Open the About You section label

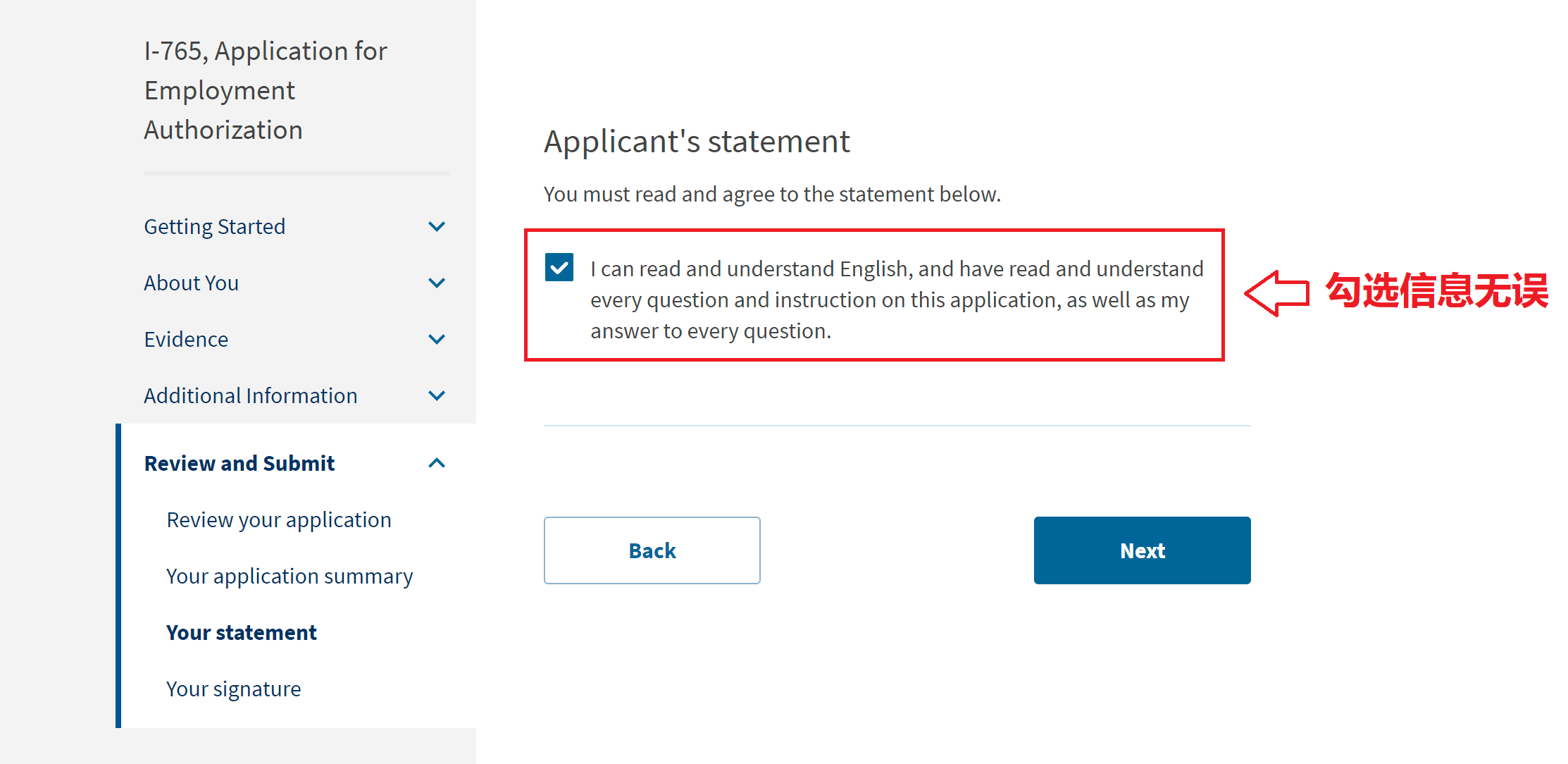pyautogui.click(x=192, y=283)
